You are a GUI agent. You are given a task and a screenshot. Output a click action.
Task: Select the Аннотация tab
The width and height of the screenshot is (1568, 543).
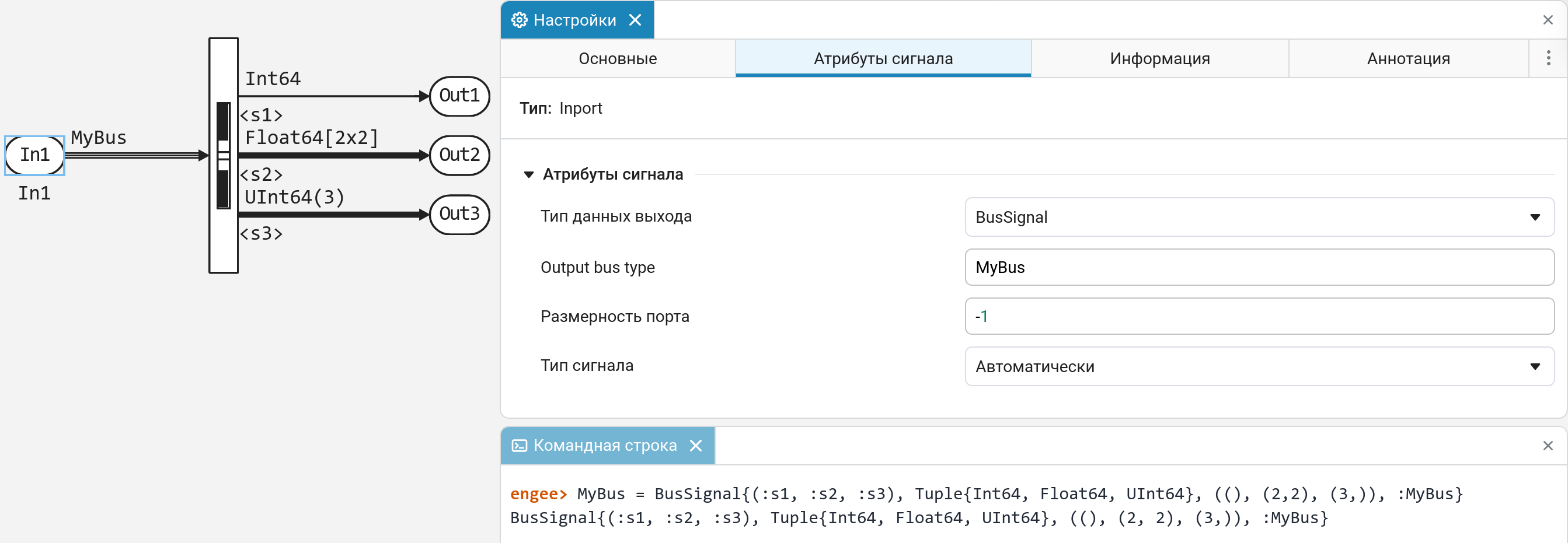tap(1408, 58)
